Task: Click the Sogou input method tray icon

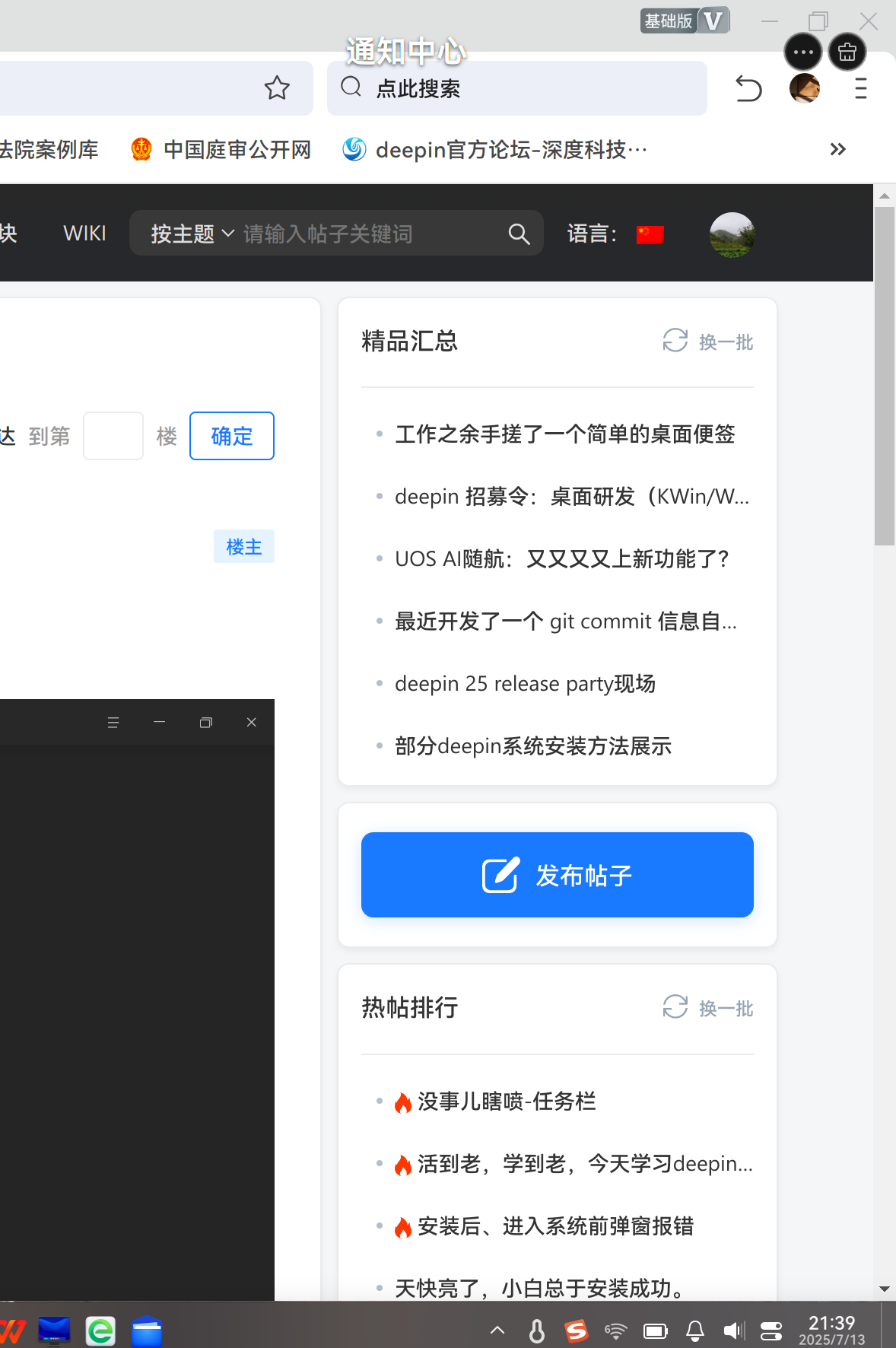Action: pos(577,1331)
